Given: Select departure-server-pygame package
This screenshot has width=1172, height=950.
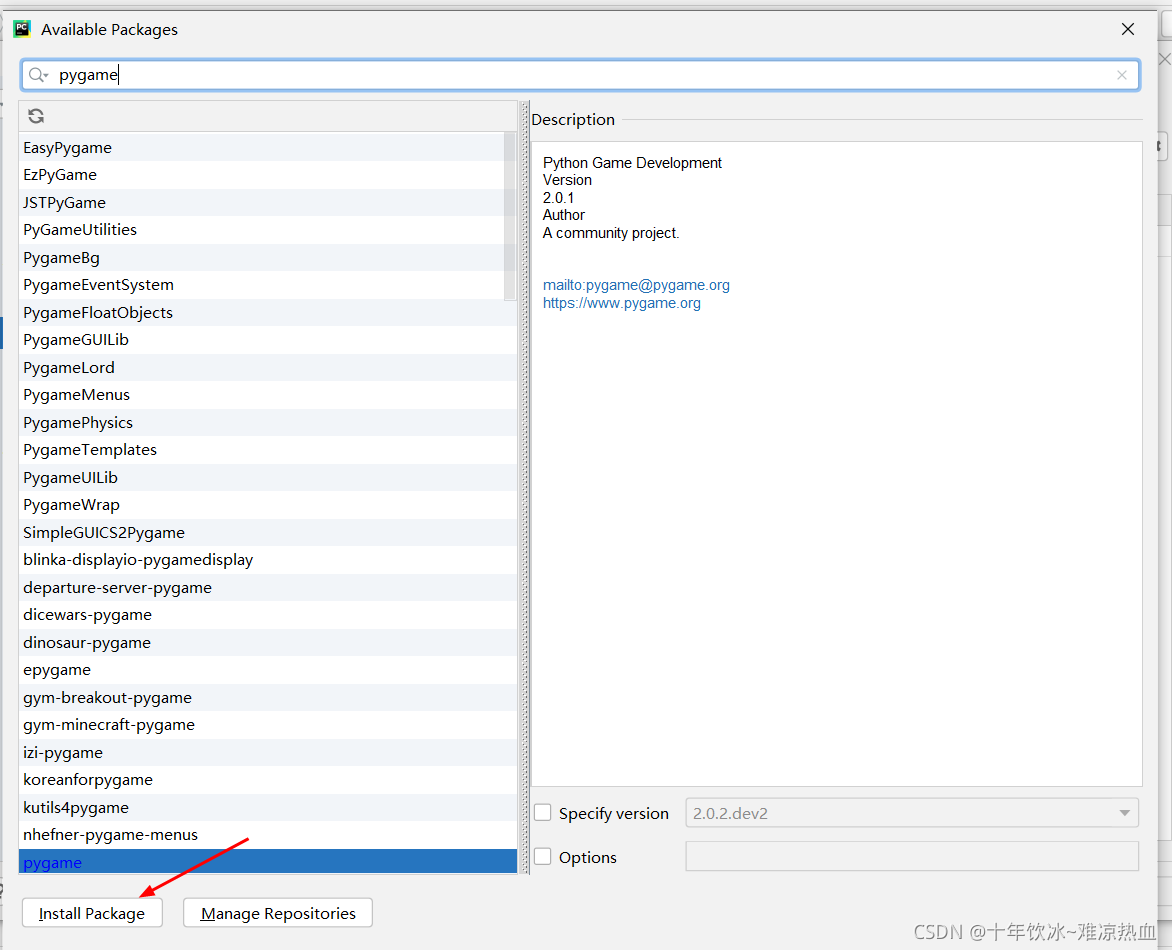Looking at the screenshot, I should pos(268,587).
